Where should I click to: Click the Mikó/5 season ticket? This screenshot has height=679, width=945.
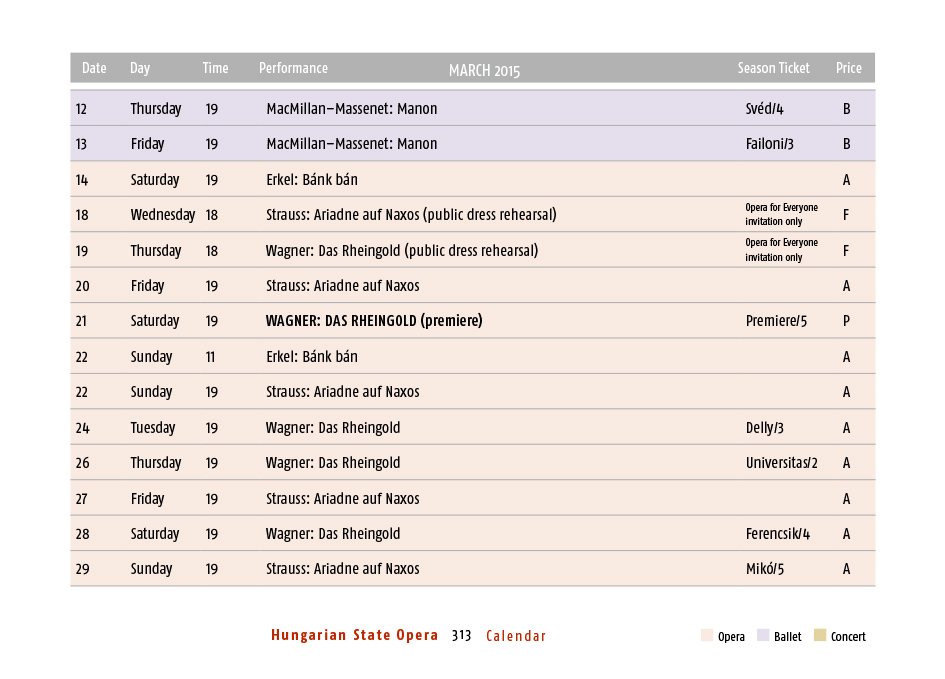[765, 569]
